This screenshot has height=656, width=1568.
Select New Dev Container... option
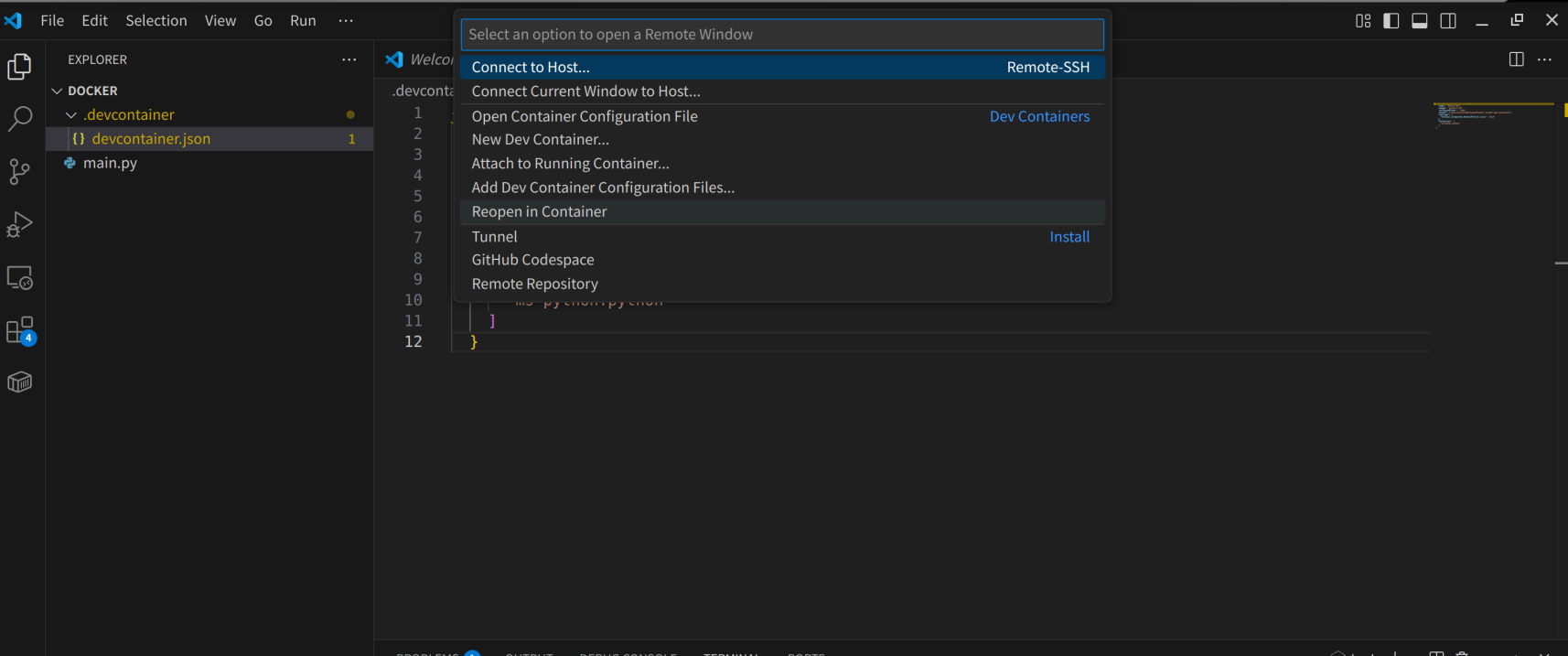coord(782,140)
